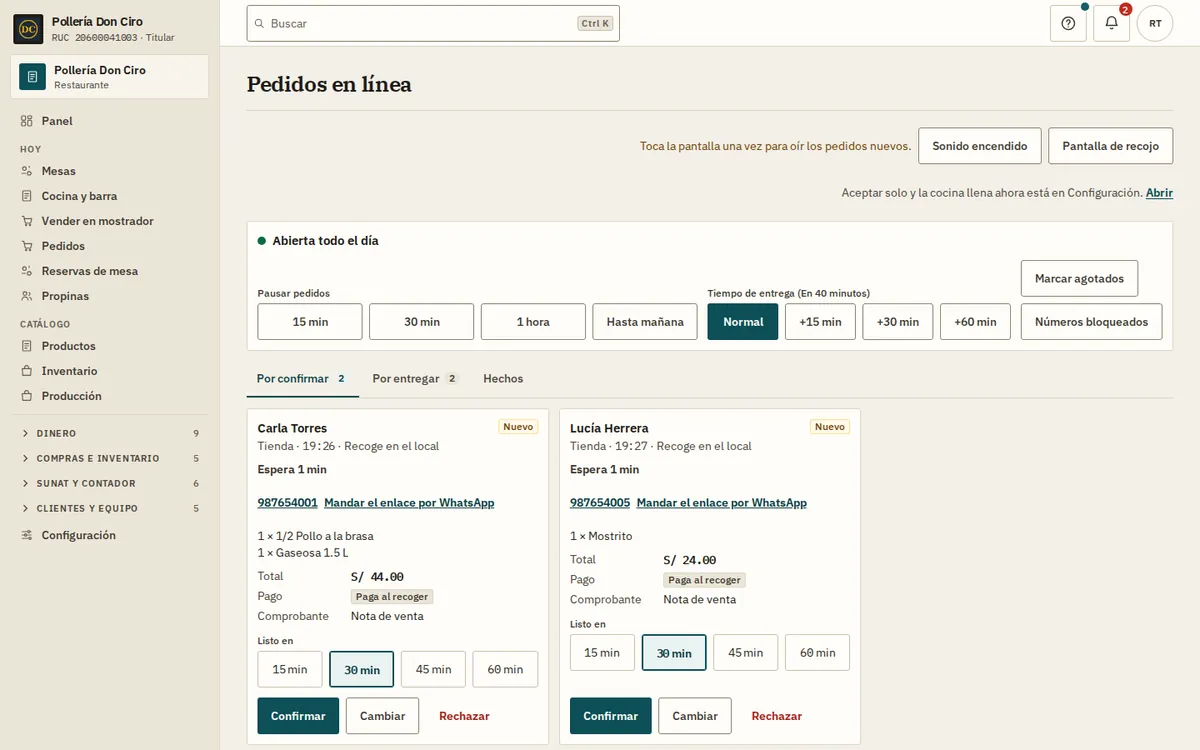Click the Producción icon
This screenshot has height=750, width=1200.
(x=27, y=396)
